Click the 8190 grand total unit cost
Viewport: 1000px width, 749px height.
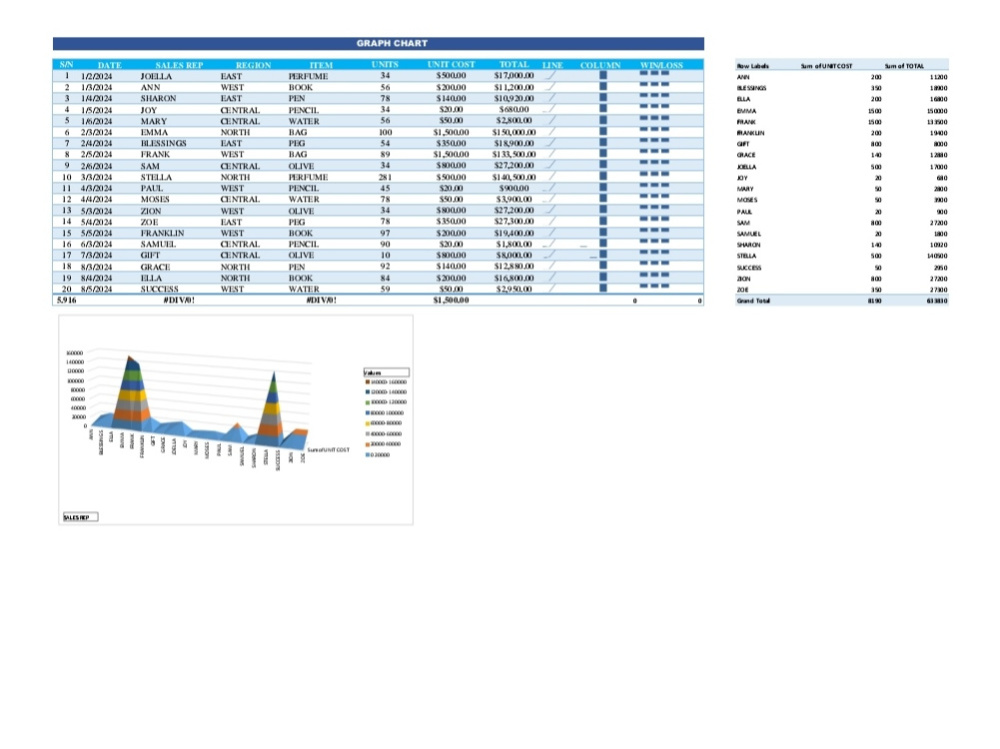point(875,300)
